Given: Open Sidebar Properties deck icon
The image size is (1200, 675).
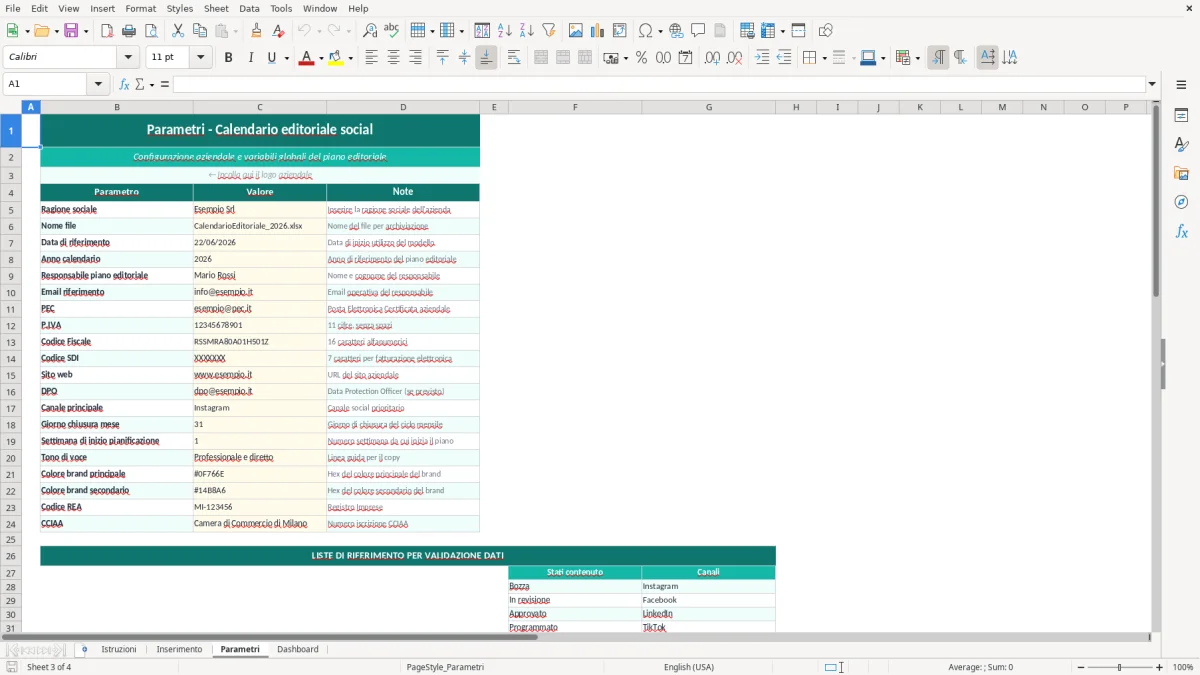Looking at the screenshot, I should click(1181, 116).
